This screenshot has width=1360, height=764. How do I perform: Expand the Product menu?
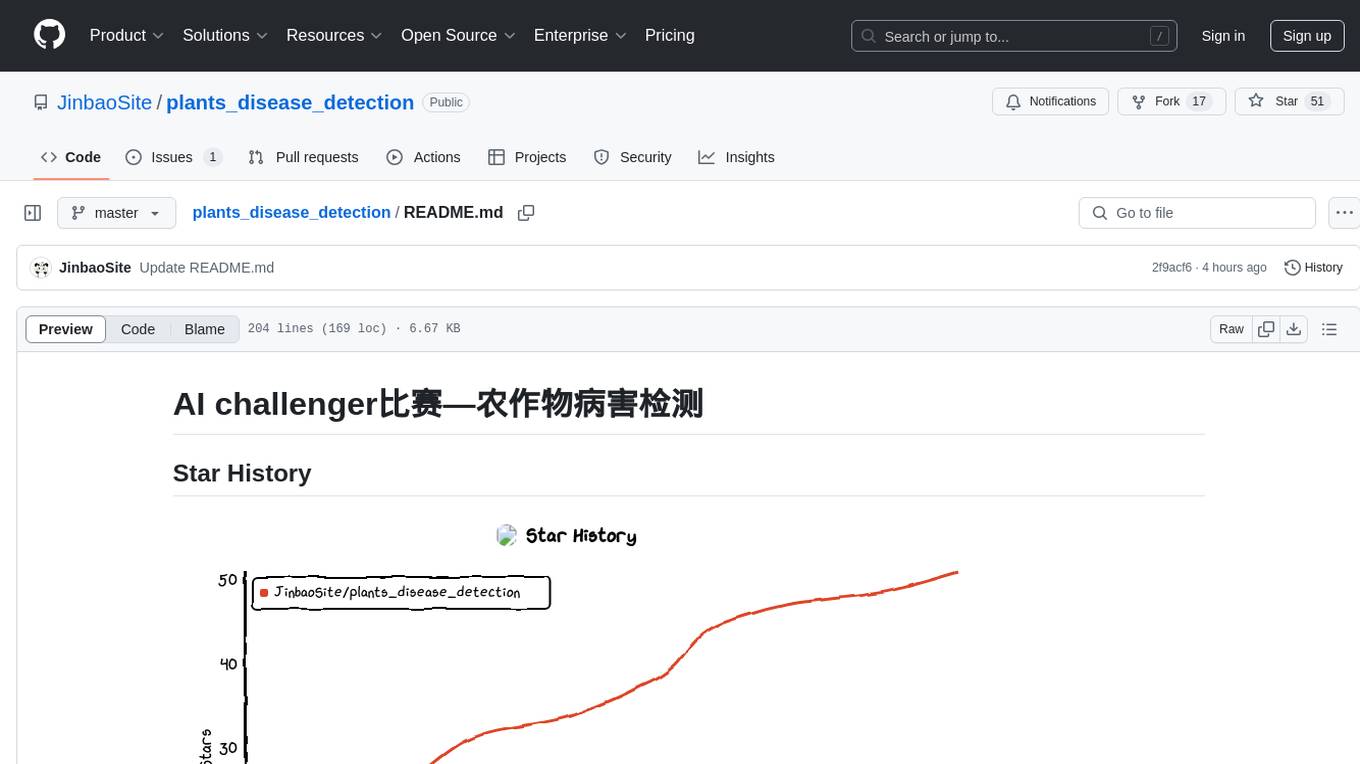click(x=127, y=35)
